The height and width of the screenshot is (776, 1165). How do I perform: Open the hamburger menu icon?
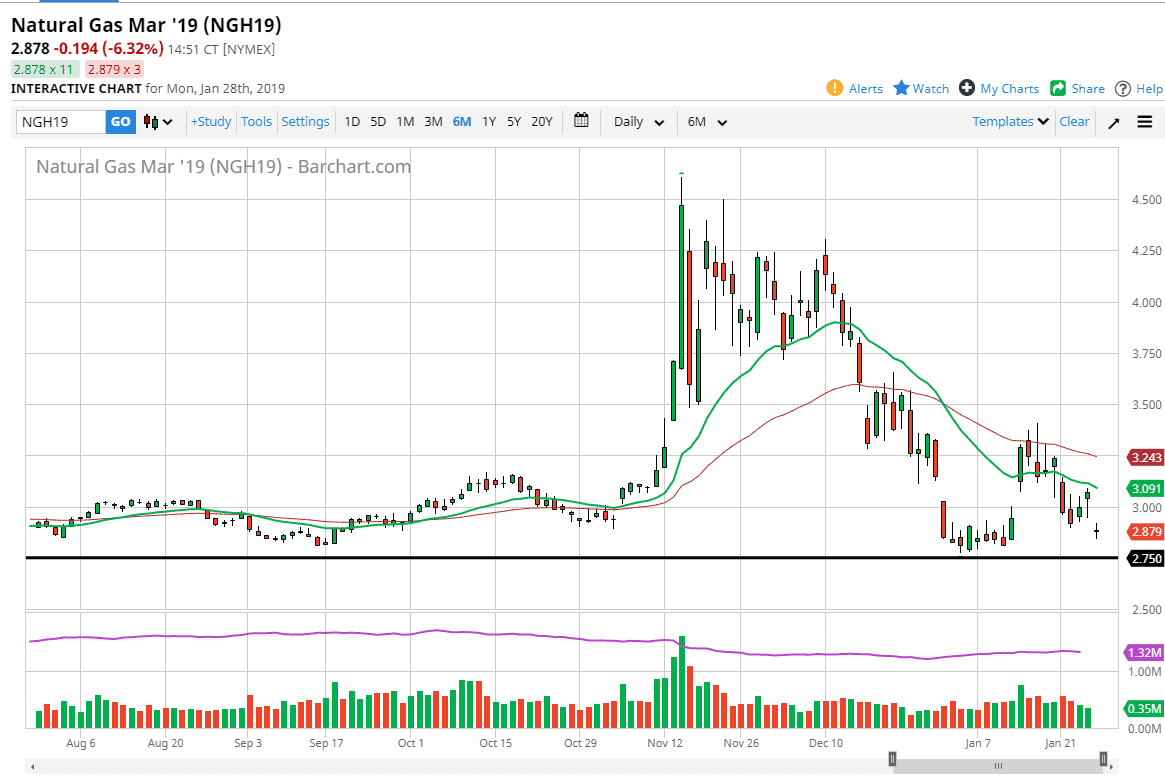[1145, 122]
